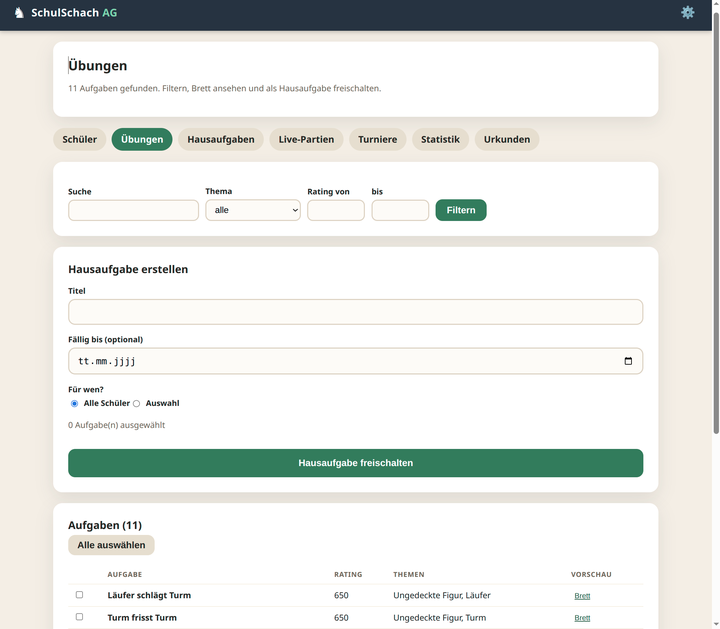
Task: Click the 0 Aufgabe(n) ausgewählt text
Action: pyautogui.click(x=117, y=425)
